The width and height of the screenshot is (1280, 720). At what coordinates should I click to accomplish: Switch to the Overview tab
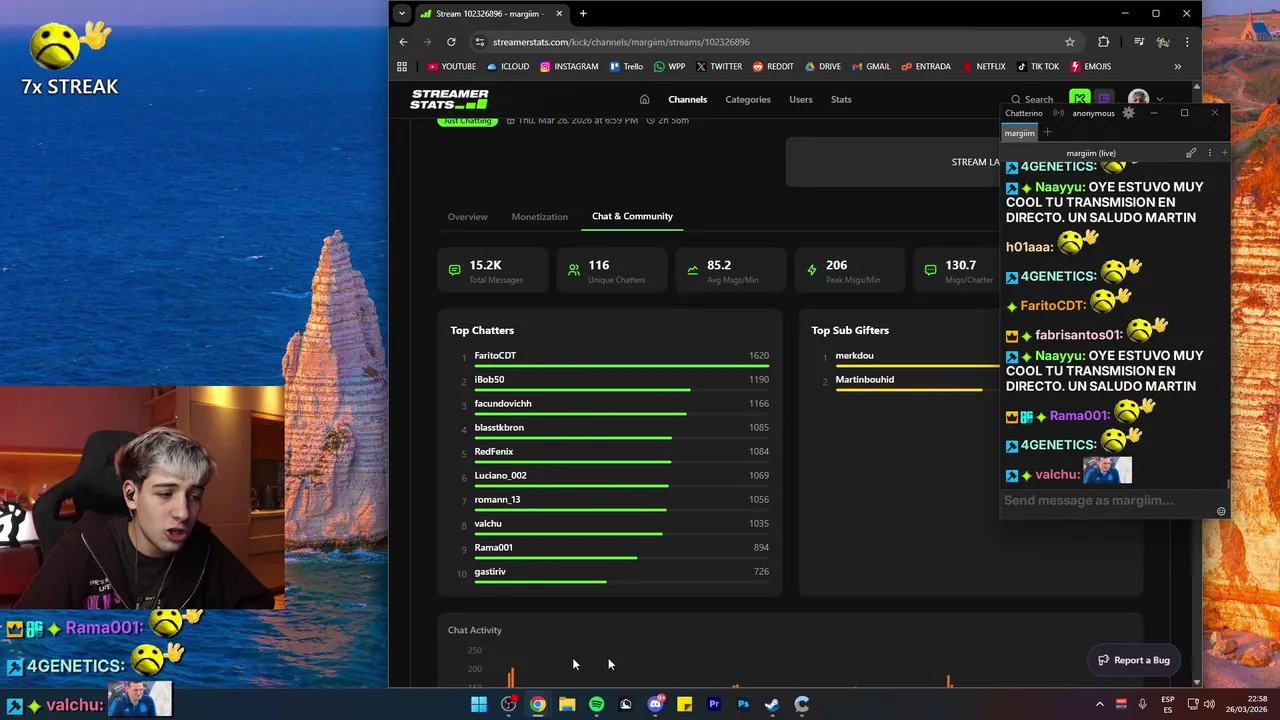(467, 217)
